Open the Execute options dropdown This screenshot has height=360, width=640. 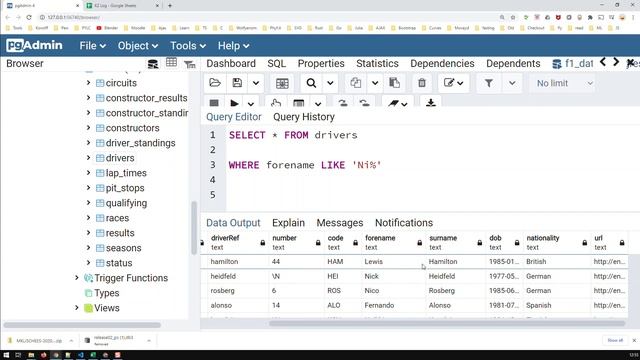[x=251, y=103]
